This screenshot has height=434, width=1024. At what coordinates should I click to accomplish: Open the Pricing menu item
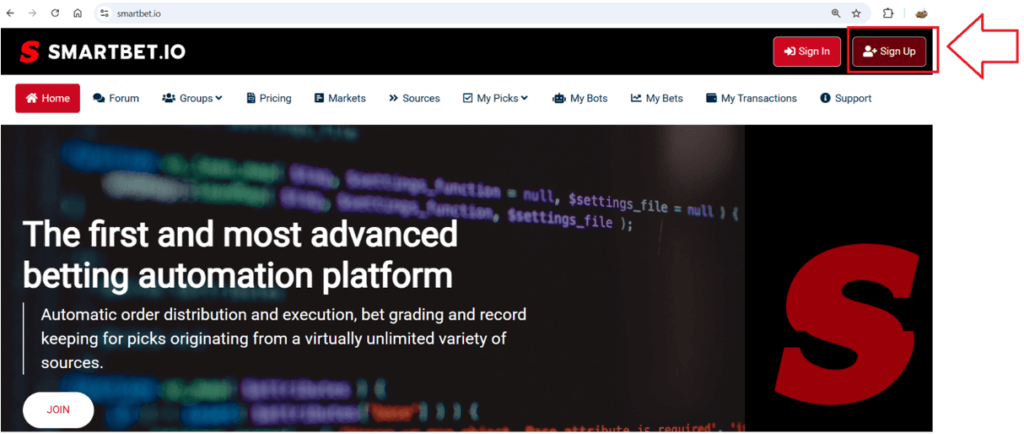pyautogui.click(x=268, y=98)
